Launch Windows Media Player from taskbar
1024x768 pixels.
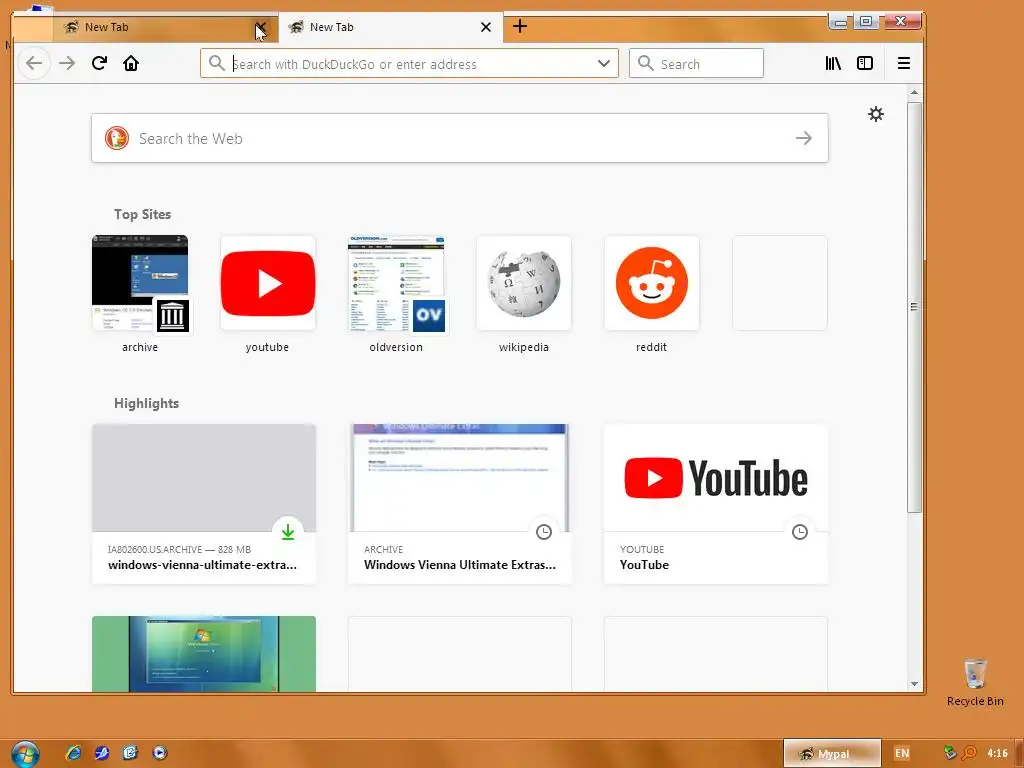pyautogui.click(x=160, y=753)
